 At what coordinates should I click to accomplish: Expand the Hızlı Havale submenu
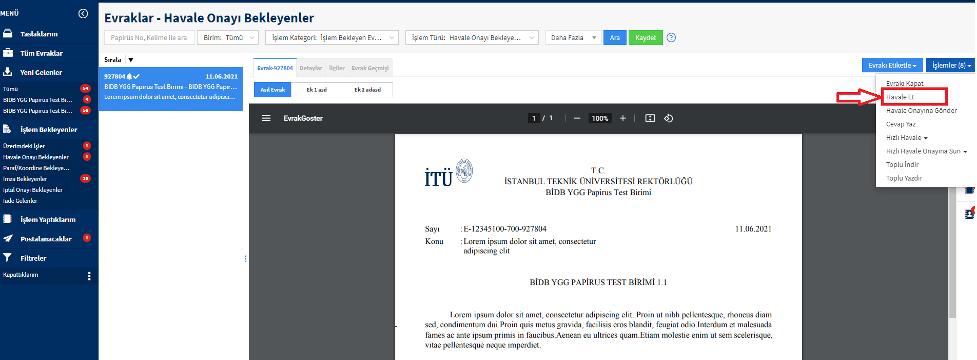click(907, 138)
